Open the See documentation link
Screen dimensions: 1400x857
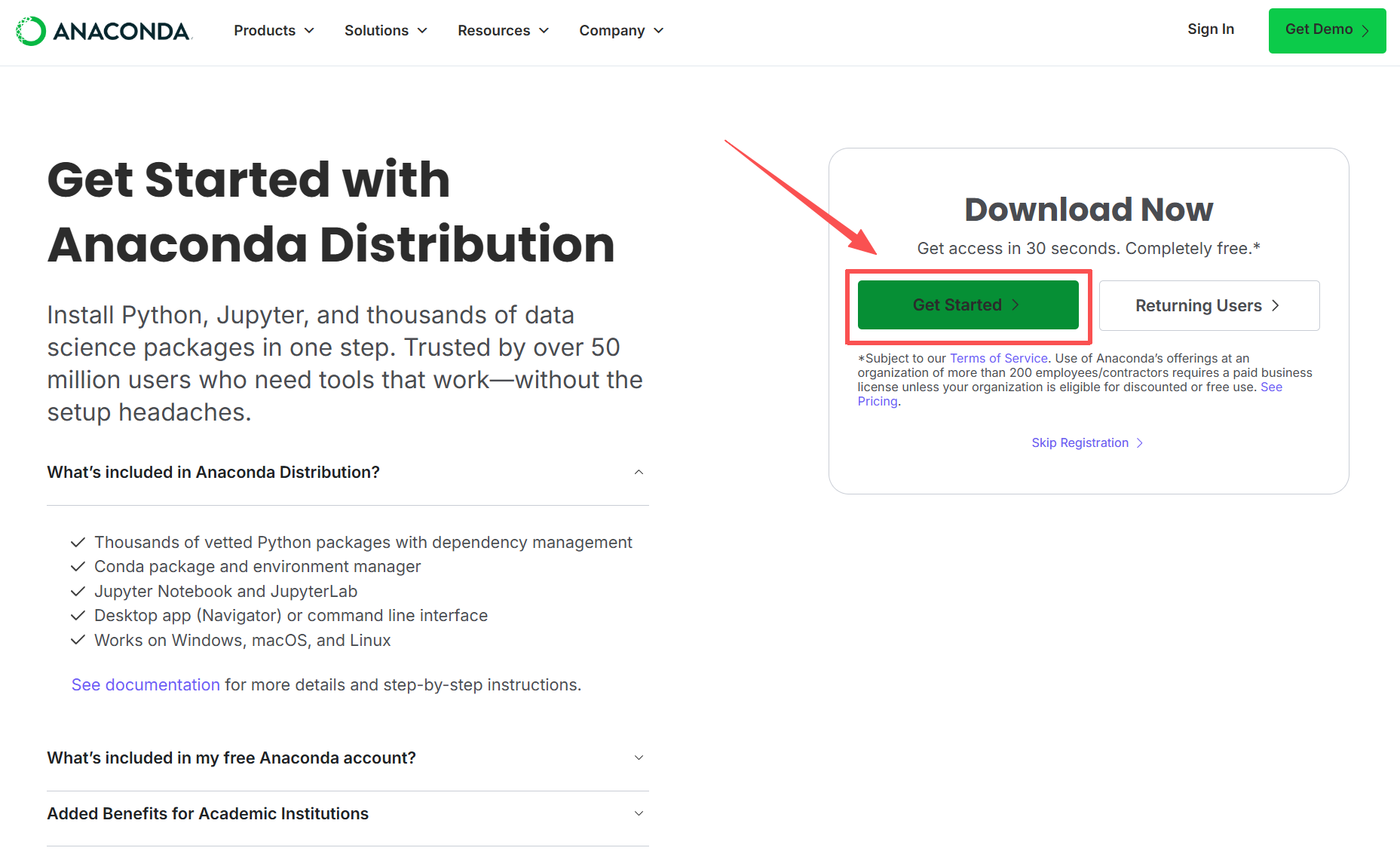[146, 685]
